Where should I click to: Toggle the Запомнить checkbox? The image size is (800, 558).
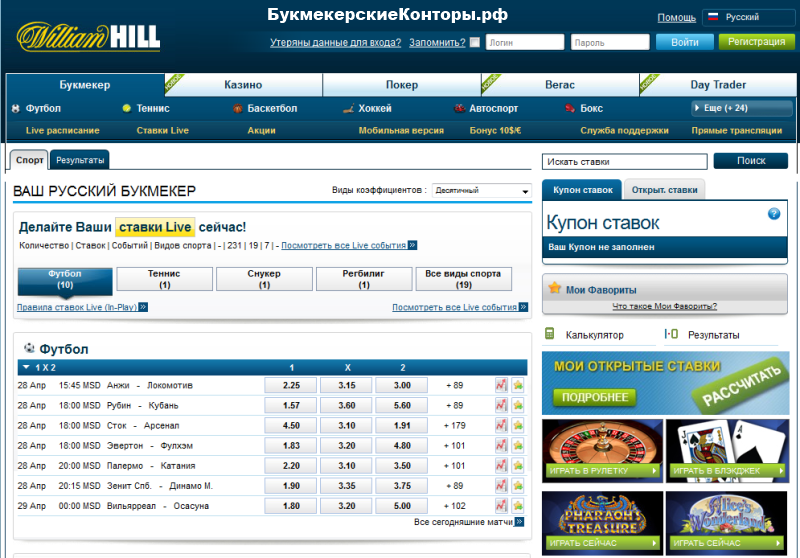474,42
